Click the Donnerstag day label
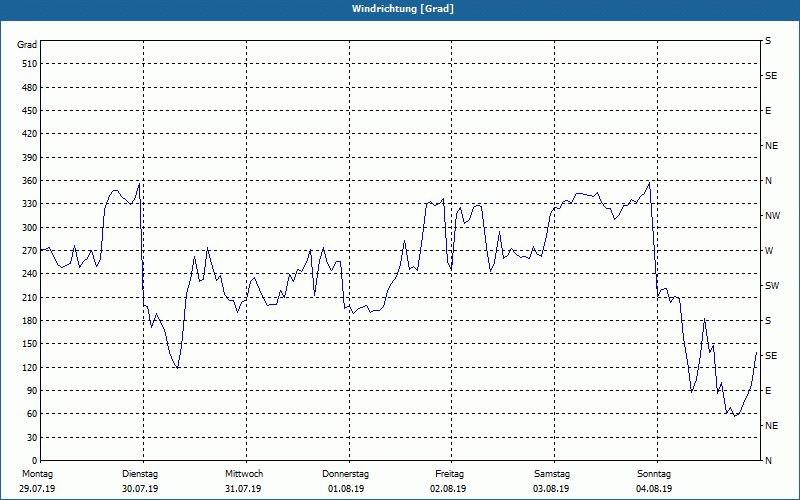 [x=345, y=474]
